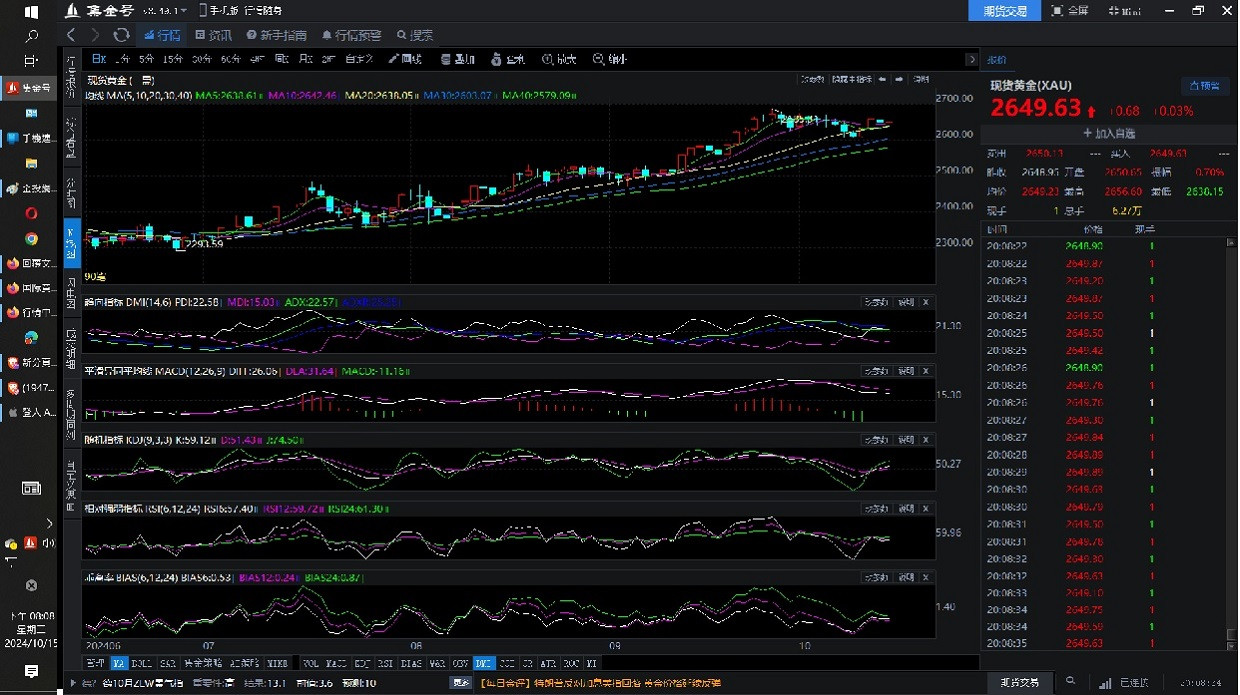Switch to Mini window mode
The height and width of the screenshot is (695, 1240).
point(1124,11)
